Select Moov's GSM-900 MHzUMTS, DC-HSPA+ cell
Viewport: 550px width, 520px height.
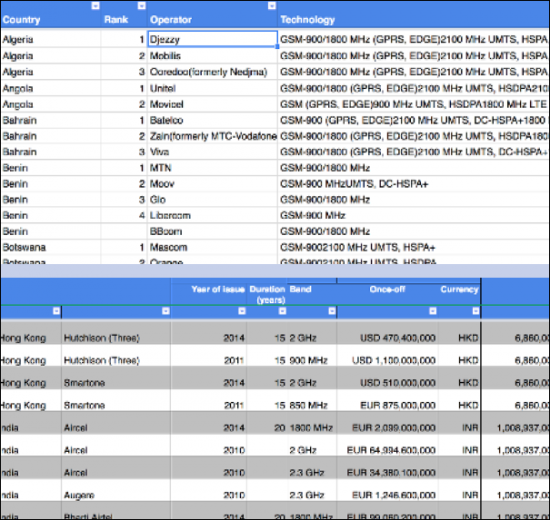click(x=414, y=184)
